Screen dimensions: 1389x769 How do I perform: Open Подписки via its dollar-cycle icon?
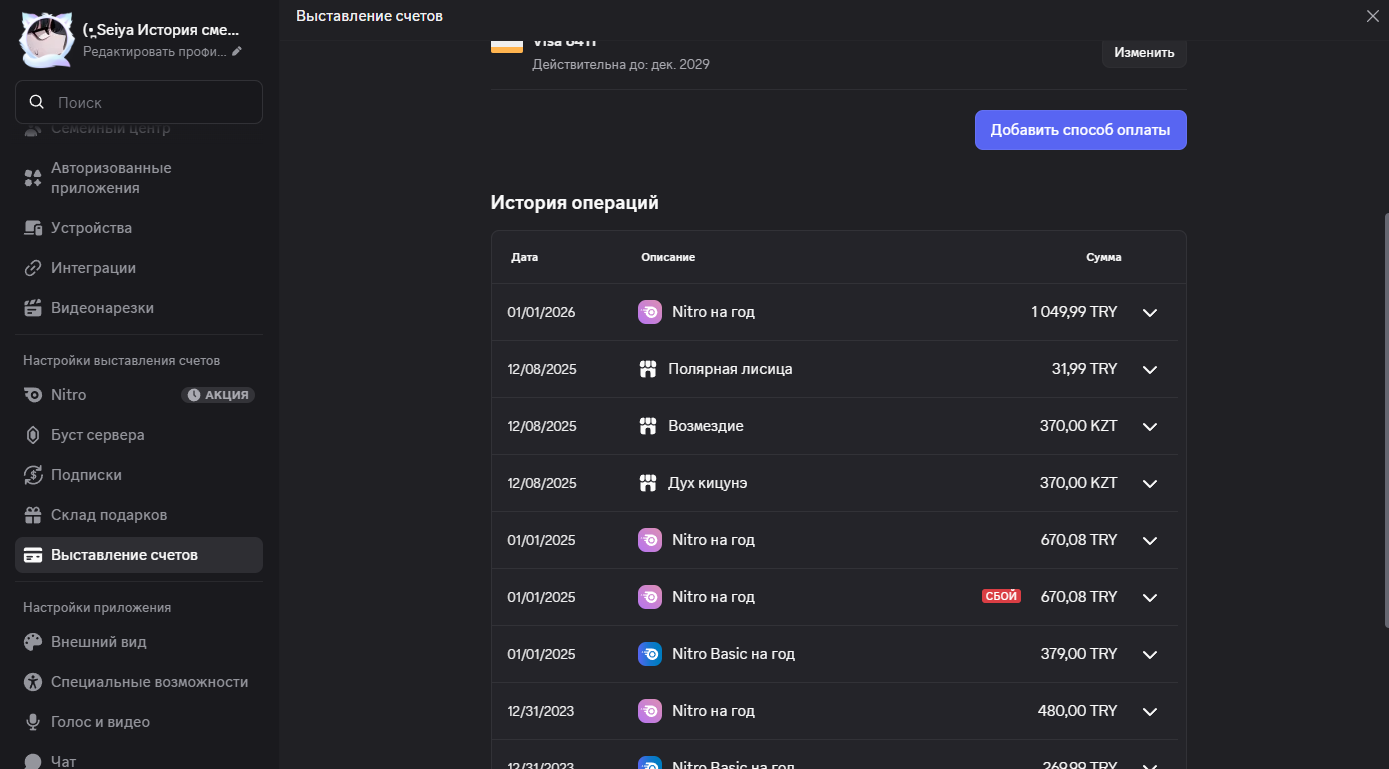[x=33, y=475]
